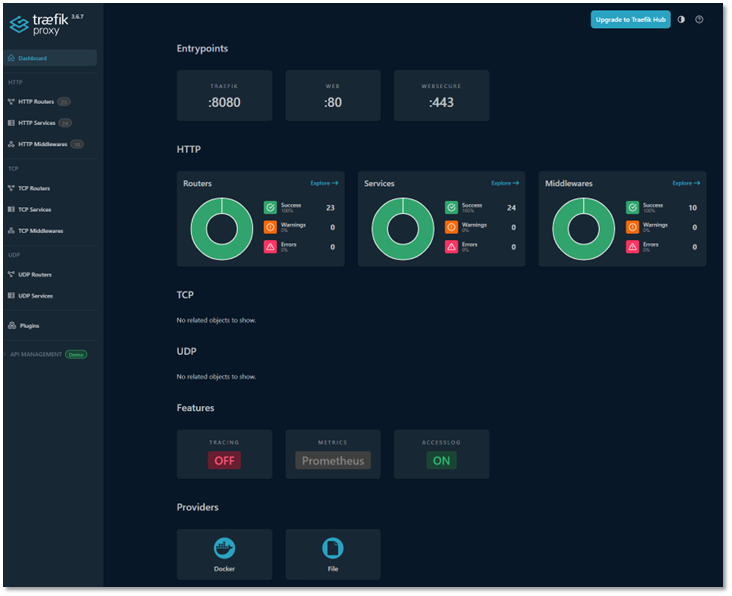Click HTTP Services count badge

coord(65,123)
